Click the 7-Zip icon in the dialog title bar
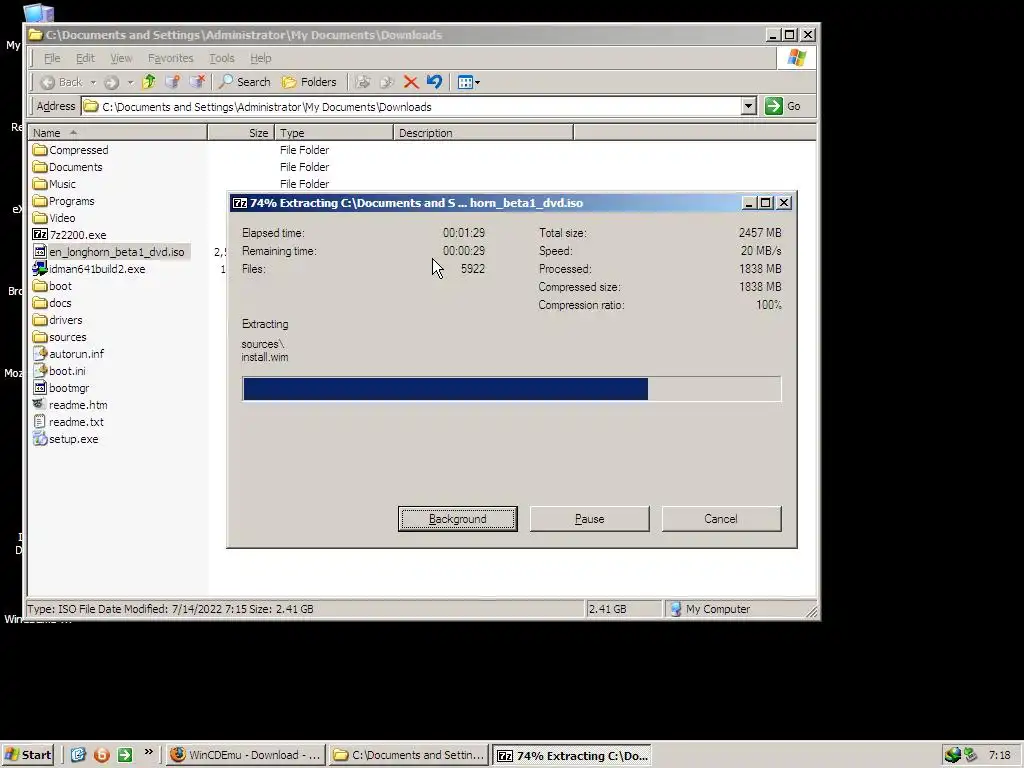The height and width of the screenshot is (768, 1024). pos(240,203)
